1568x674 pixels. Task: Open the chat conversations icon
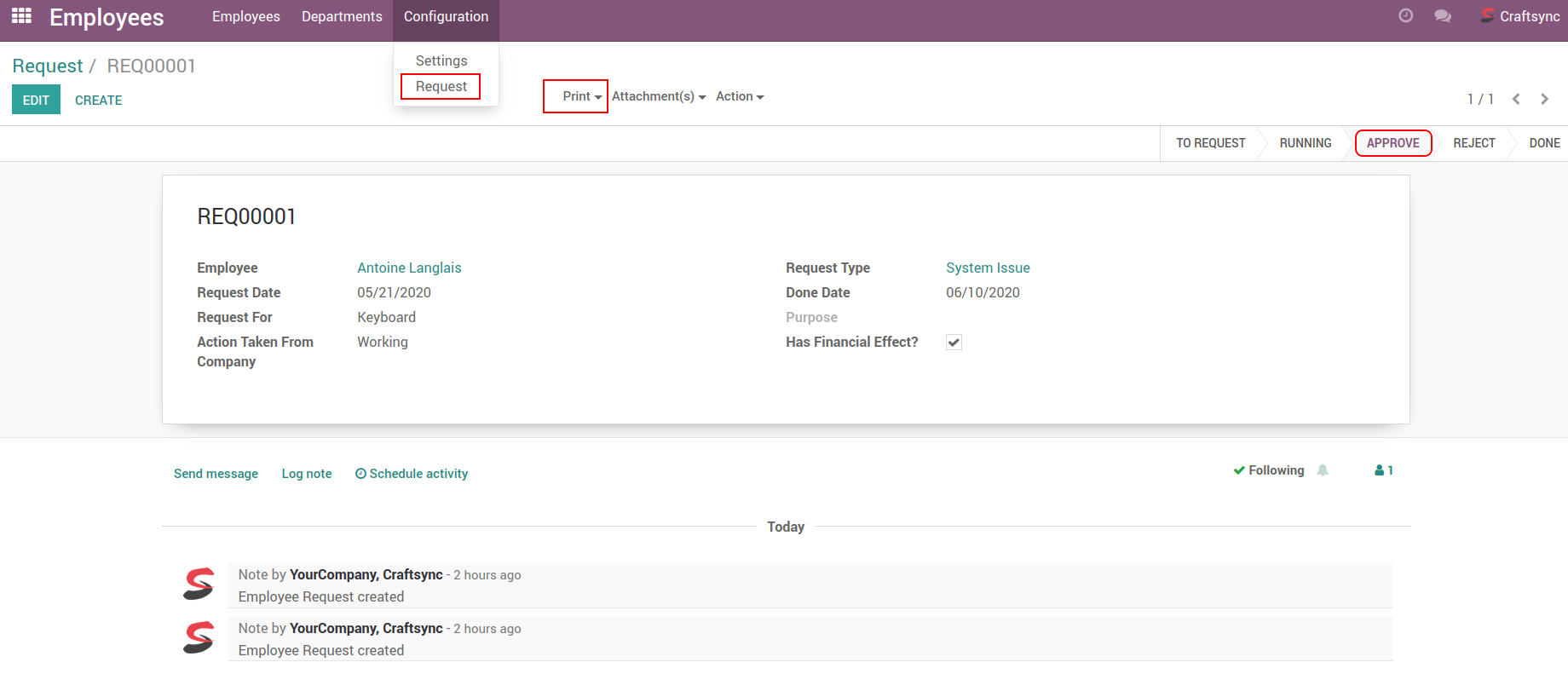1443,16
